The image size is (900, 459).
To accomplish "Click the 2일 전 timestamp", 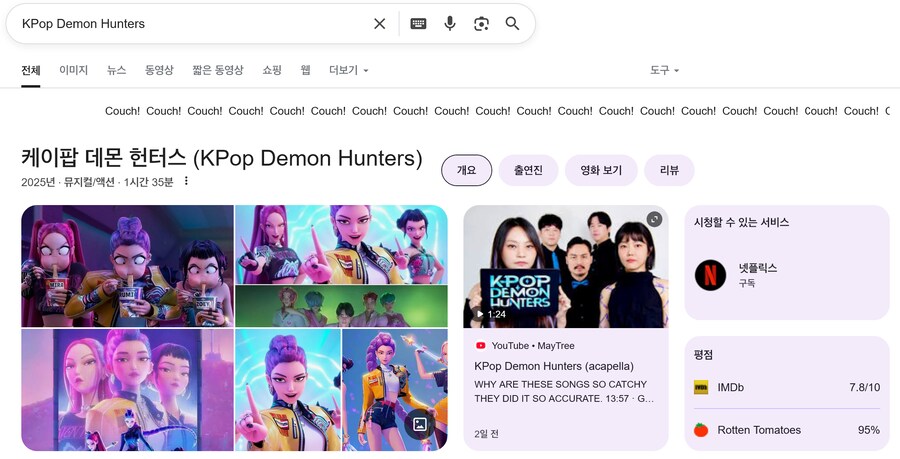I will click(486, 434).
